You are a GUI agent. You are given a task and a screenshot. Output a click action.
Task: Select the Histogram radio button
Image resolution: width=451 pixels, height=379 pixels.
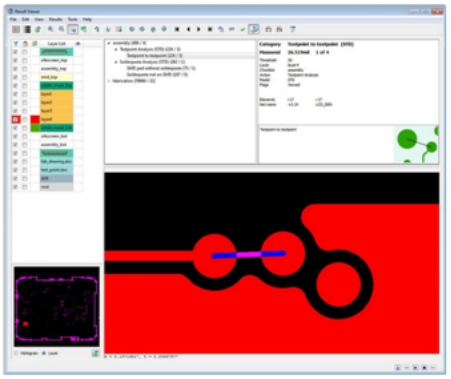pos(16,353)
